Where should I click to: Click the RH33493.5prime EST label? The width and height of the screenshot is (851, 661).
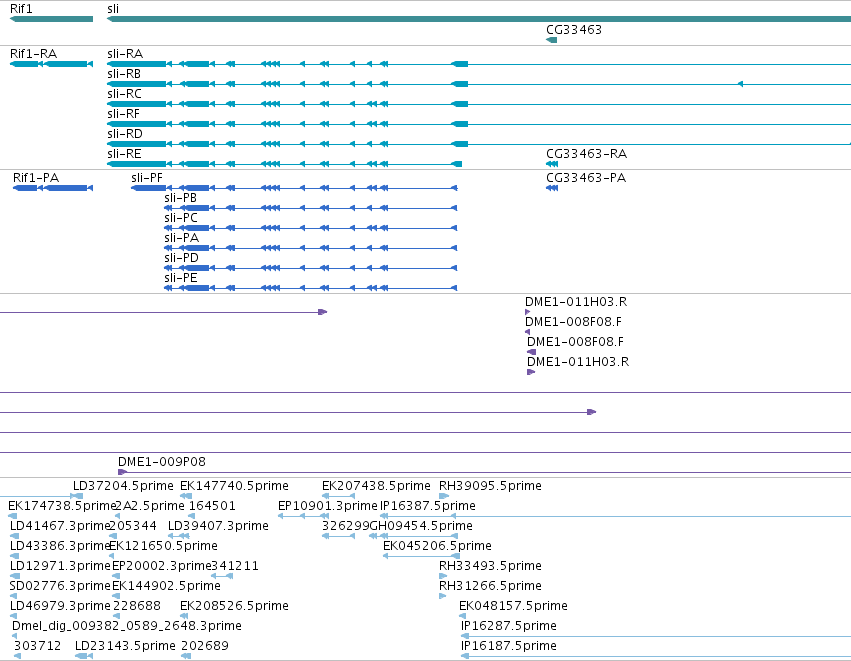pyautogui.click(x=490, y=566)
